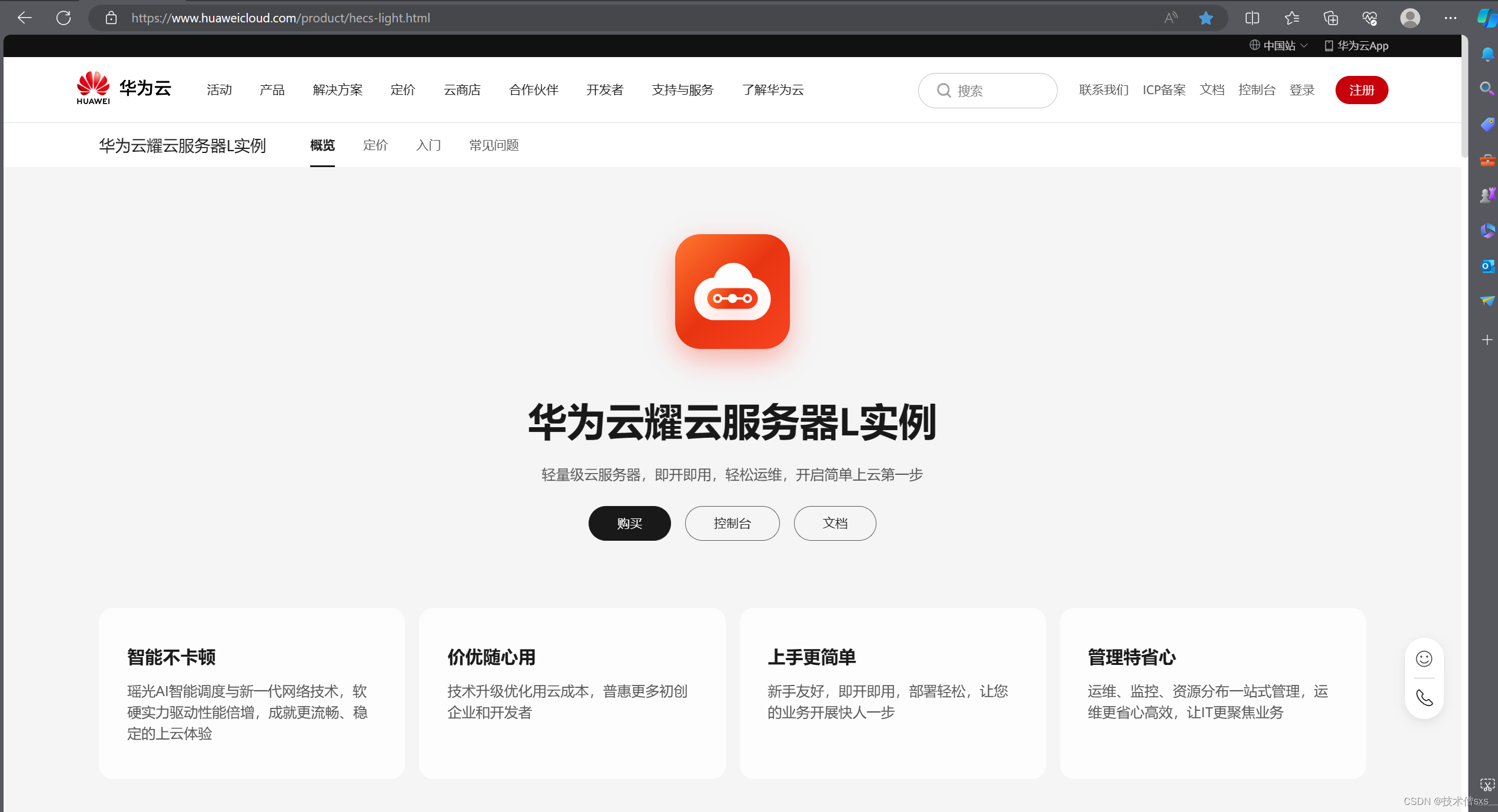The width and height of the screenshot is (1498, 812).
Task: Click the orange cloud server product icon
Action: coord(732,291)
